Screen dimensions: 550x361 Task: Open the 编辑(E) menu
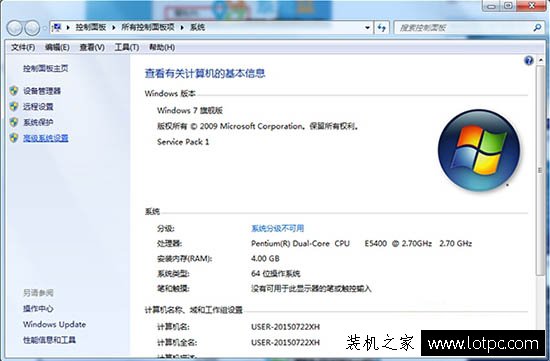[x=57, y=47]
